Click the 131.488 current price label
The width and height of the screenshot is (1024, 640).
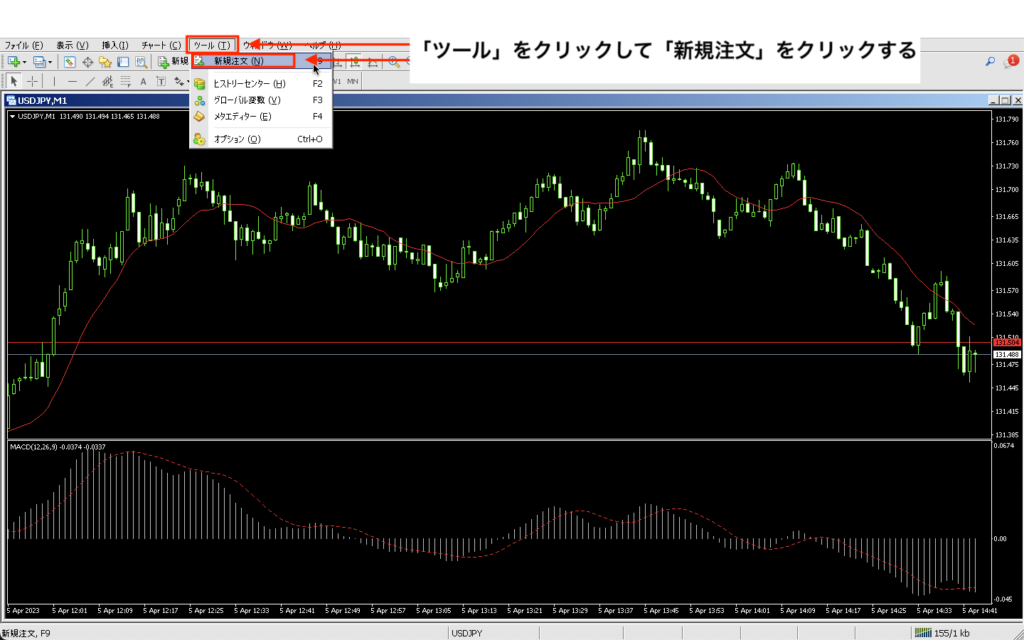[1006, 354]
